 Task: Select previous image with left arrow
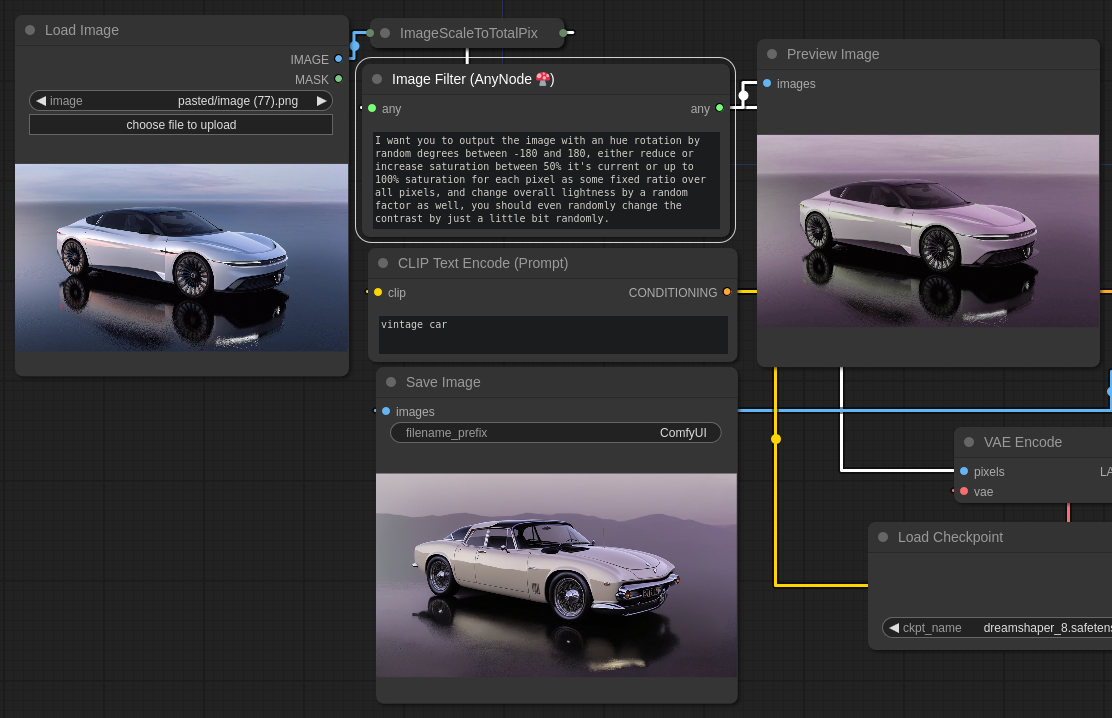point(41,100)
